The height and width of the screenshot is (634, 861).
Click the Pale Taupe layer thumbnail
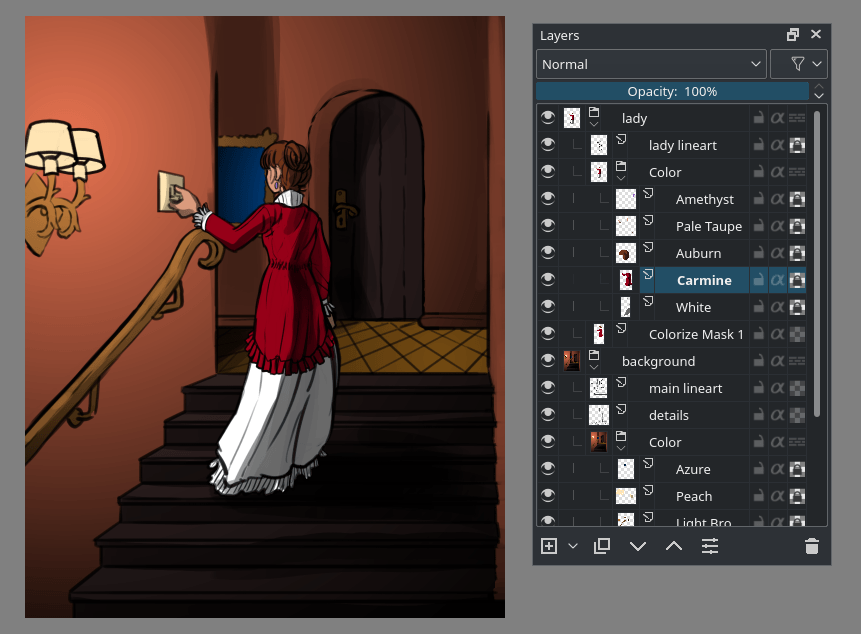(x=625, y=225)
